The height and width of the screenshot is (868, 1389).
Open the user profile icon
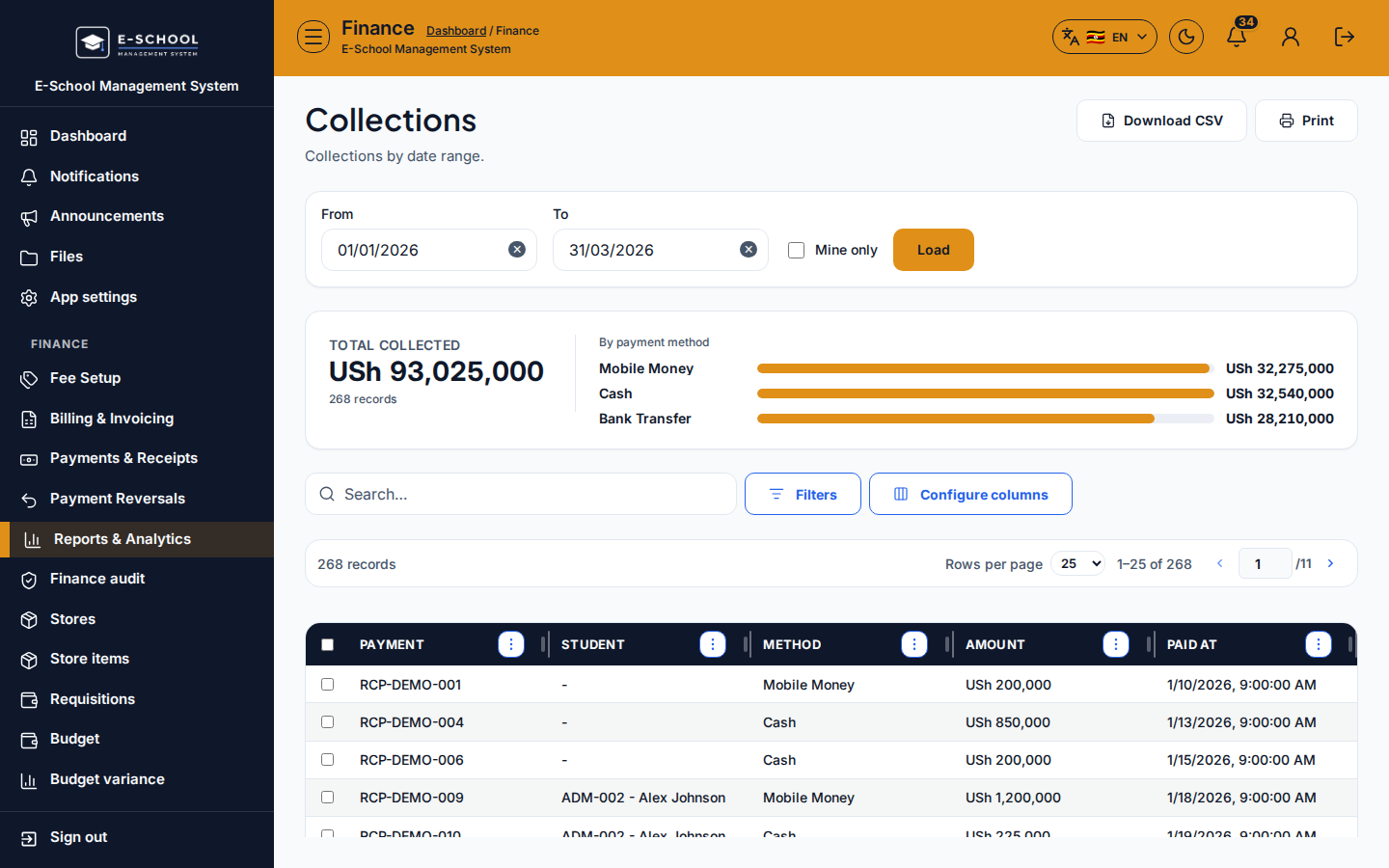1291,38
